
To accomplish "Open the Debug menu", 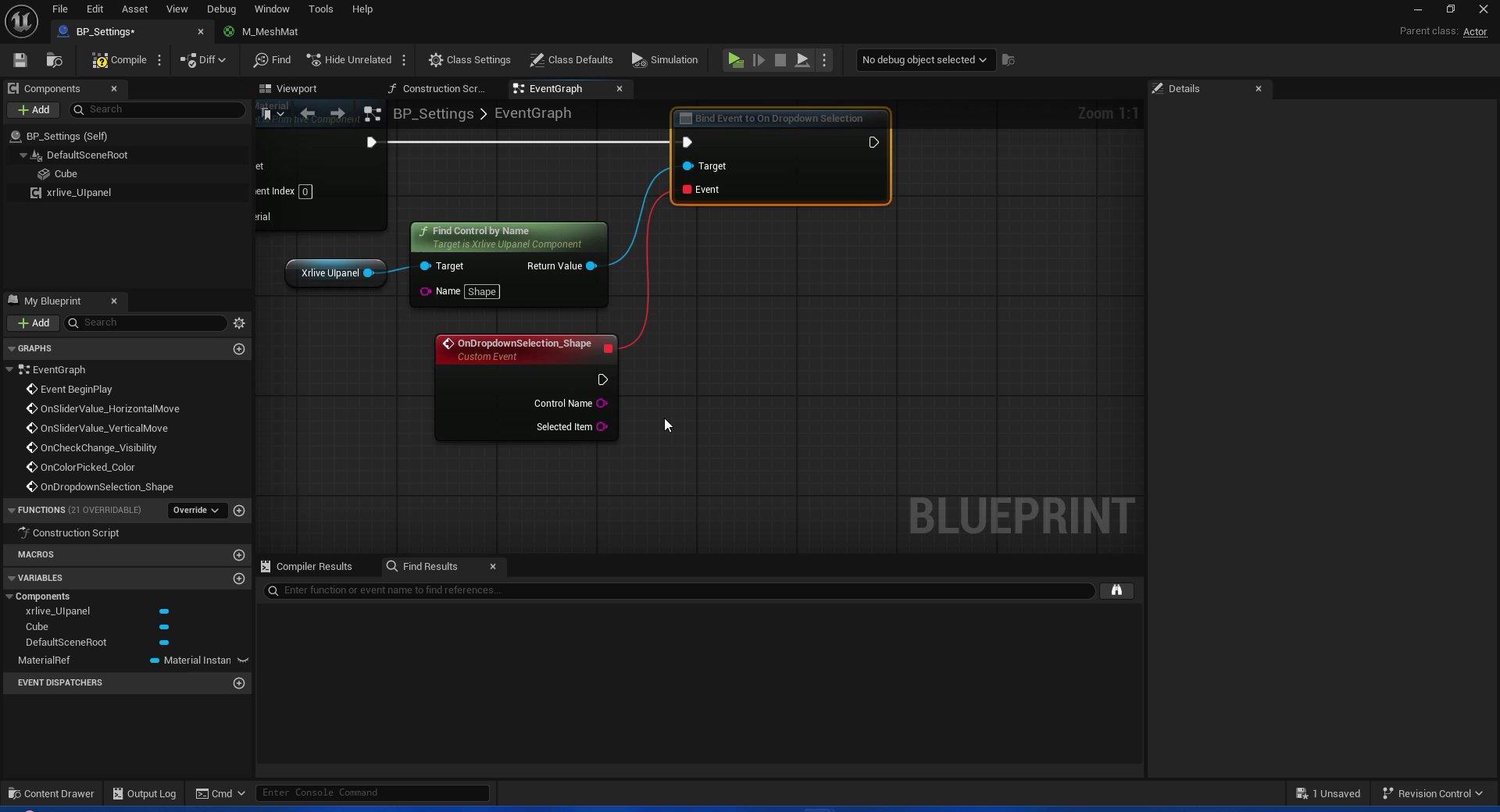I will [x=221, y=9].
